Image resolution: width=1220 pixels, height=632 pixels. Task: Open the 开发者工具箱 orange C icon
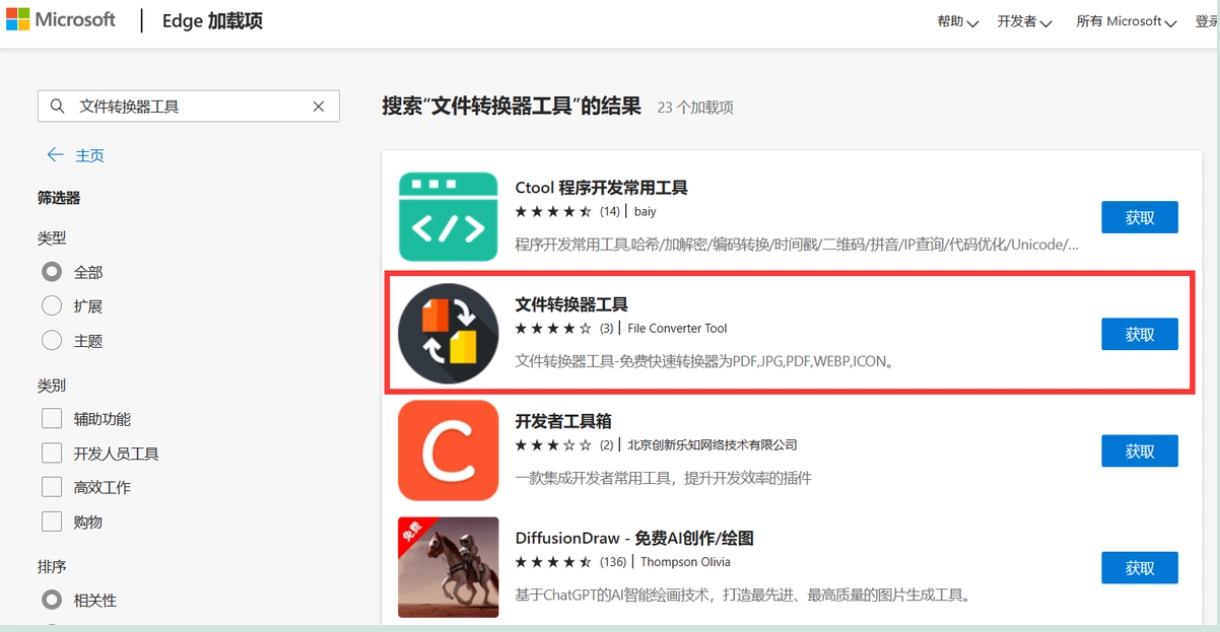(x=448, y=450)
